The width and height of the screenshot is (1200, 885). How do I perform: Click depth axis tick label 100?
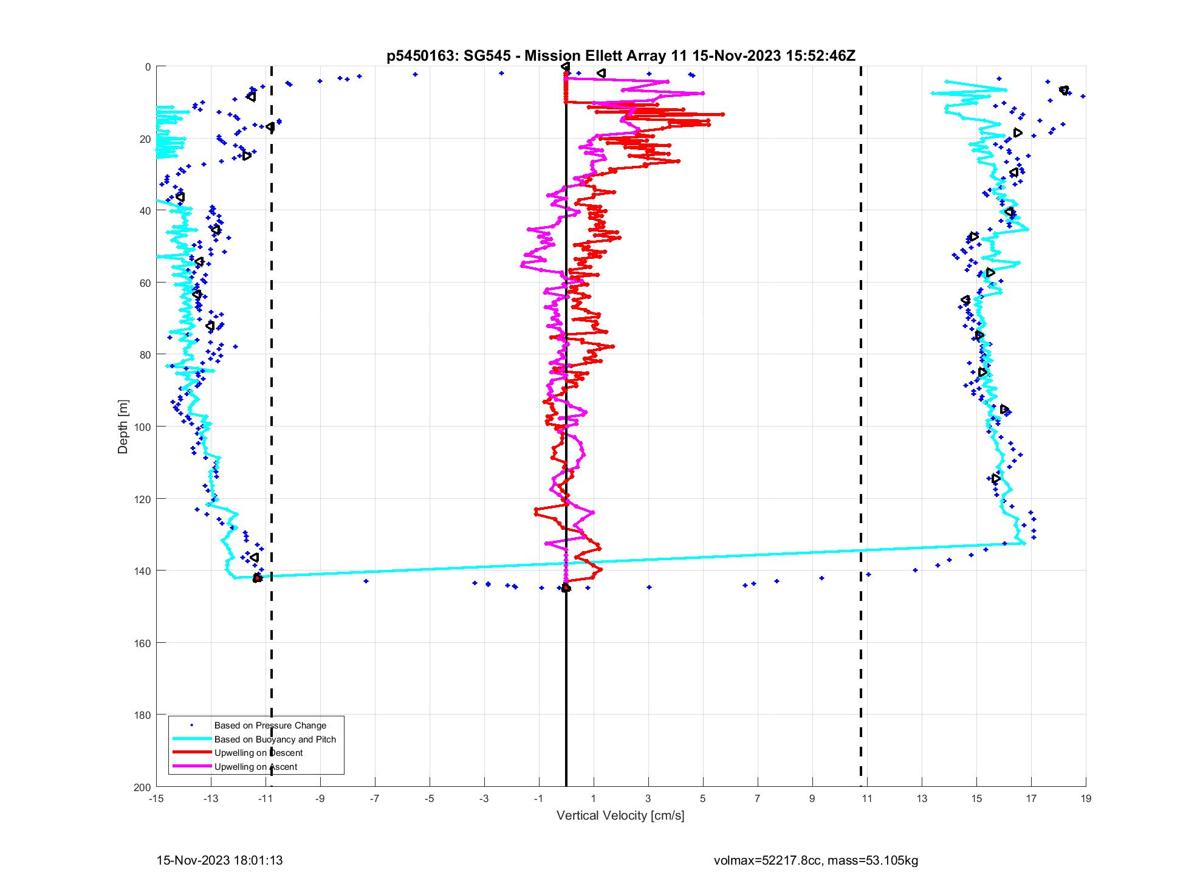(x=142, y=427)
